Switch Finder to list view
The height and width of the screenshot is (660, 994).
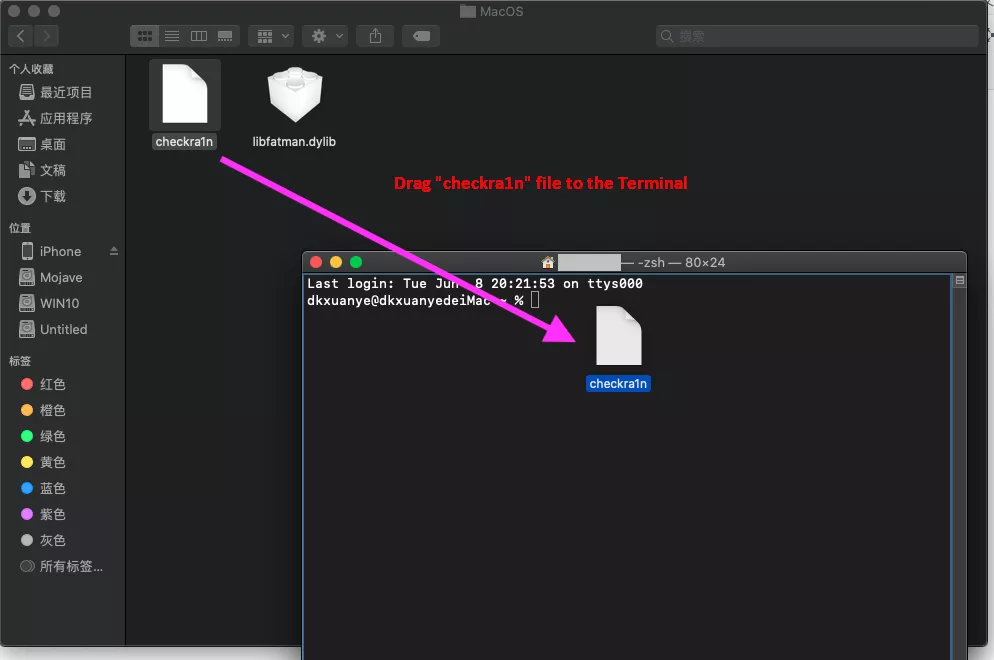172,36
